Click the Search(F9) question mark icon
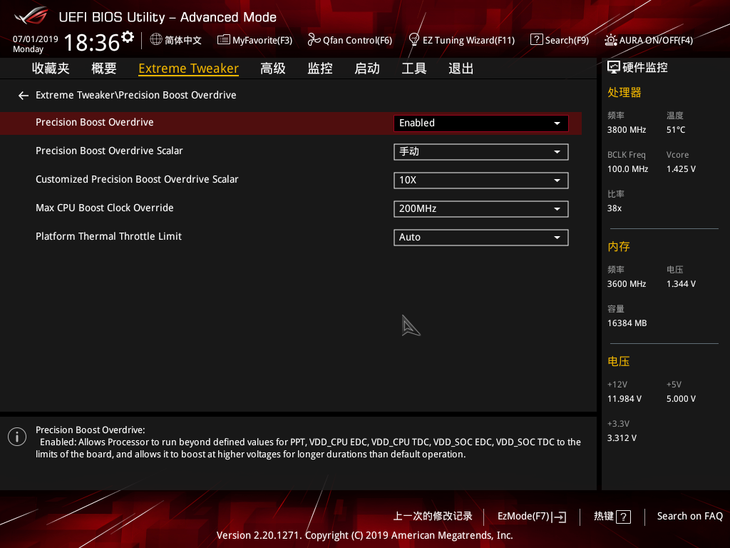 (x=536, y=40)
